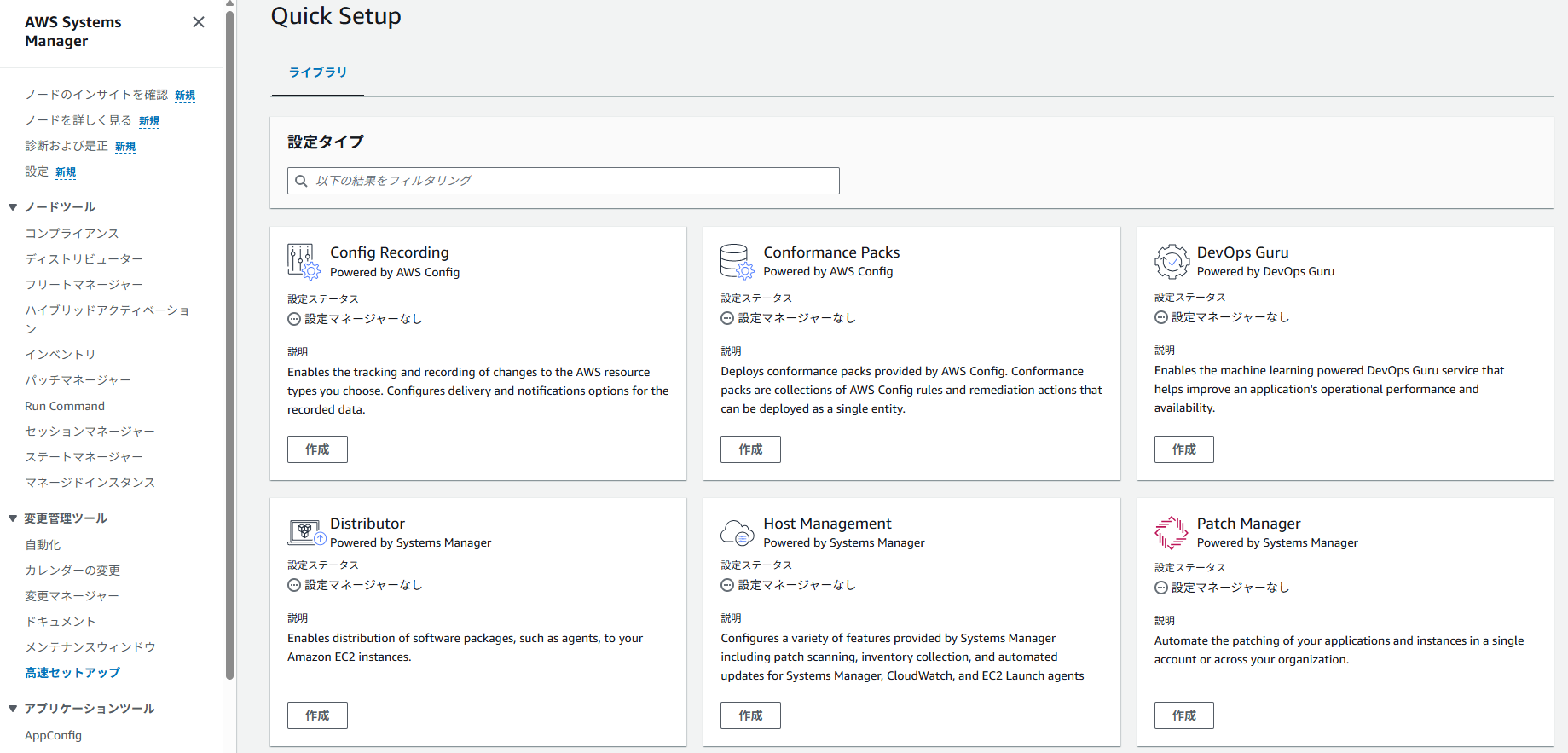Viewport: 1568px width, 753px height.
Task: Open the 設定 sidebar link
Action: (x=37, y=171)
